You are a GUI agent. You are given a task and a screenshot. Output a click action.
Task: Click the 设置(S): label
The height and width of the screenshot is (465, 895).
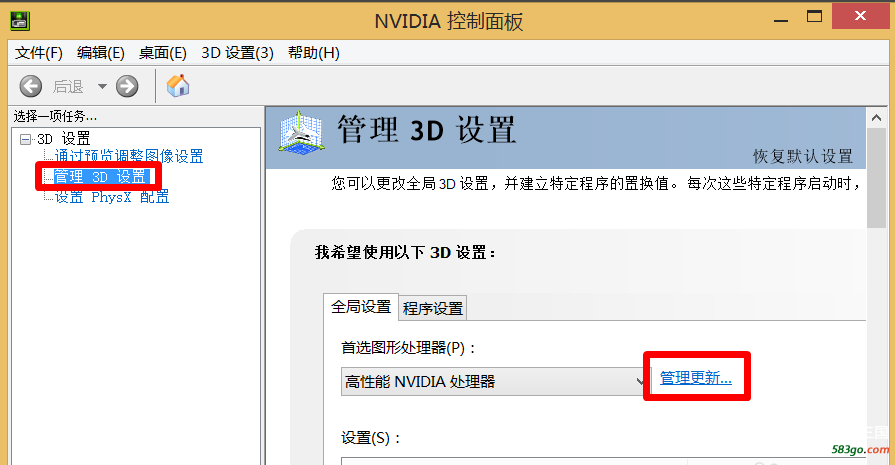click(371, 438)
